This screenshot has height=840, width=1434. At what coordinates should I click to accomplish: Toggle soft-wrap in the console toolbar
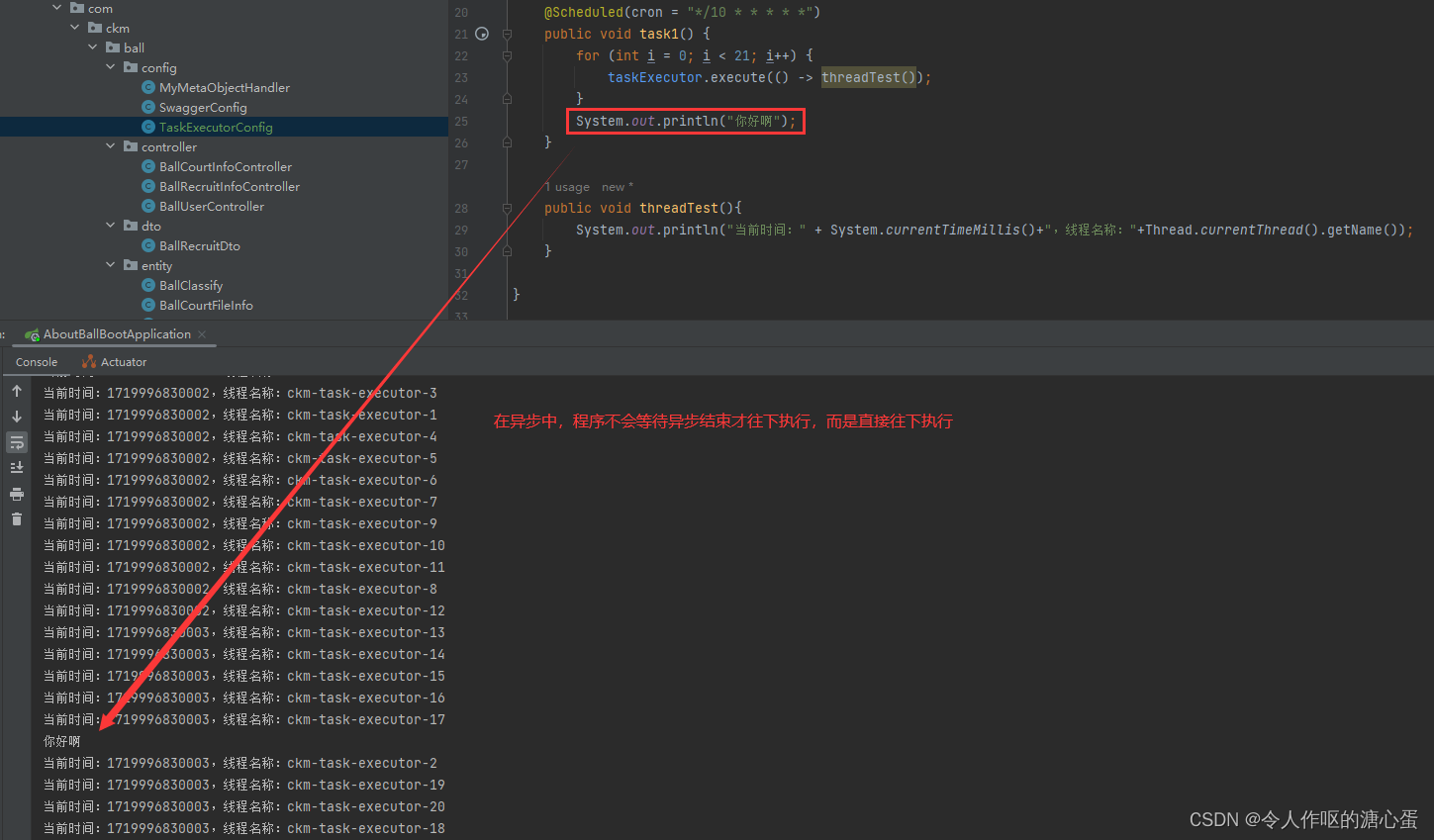pyautogui.click(x=17, y=442)
